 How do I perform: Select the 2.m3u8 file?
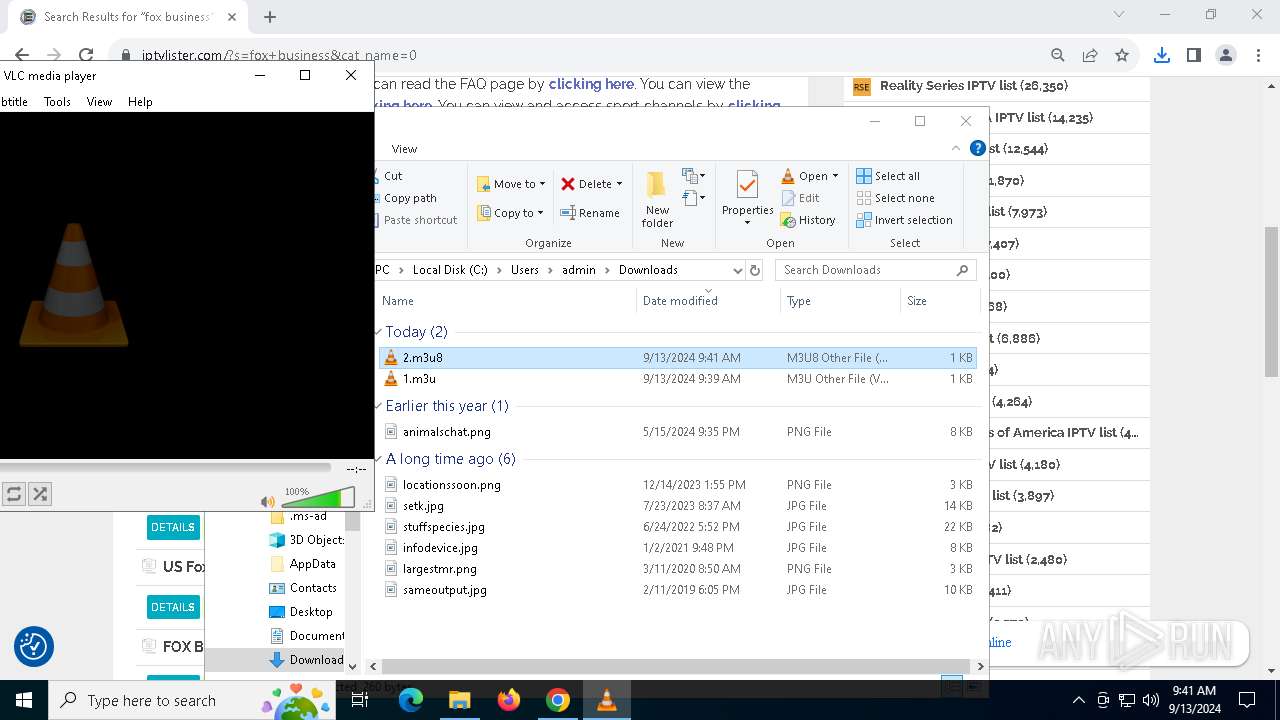(x=678, y=358)
